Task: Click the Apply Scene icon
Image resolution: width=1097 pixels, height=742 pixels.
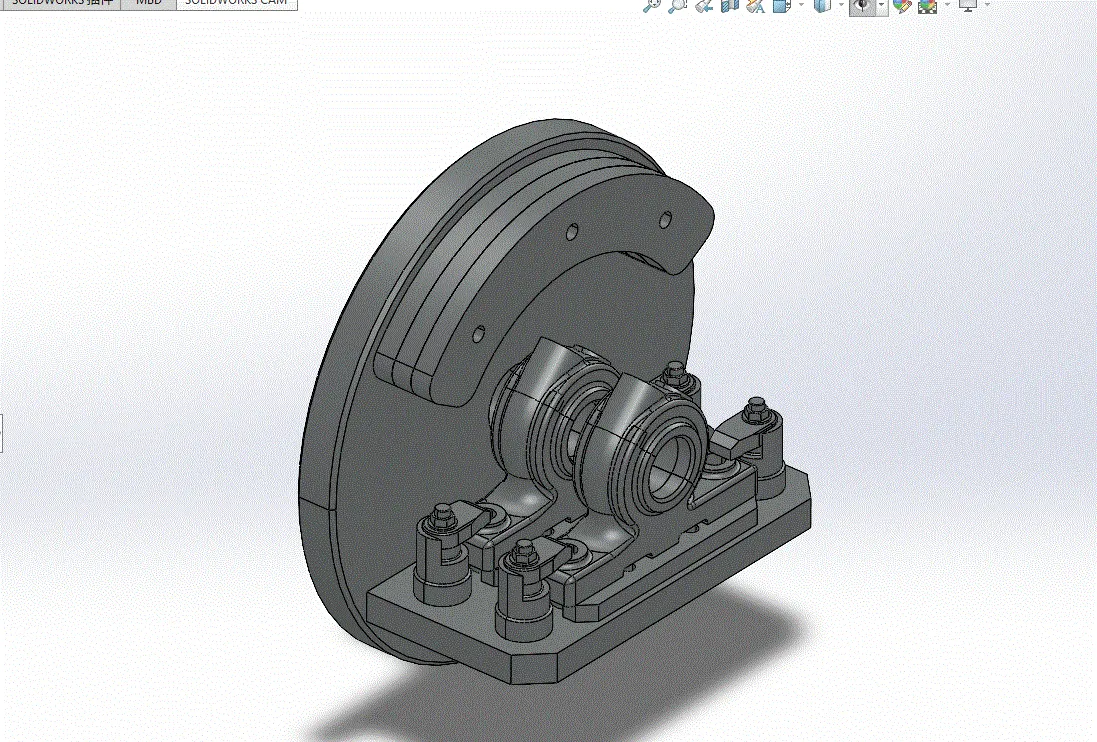Action: point(928,6)
